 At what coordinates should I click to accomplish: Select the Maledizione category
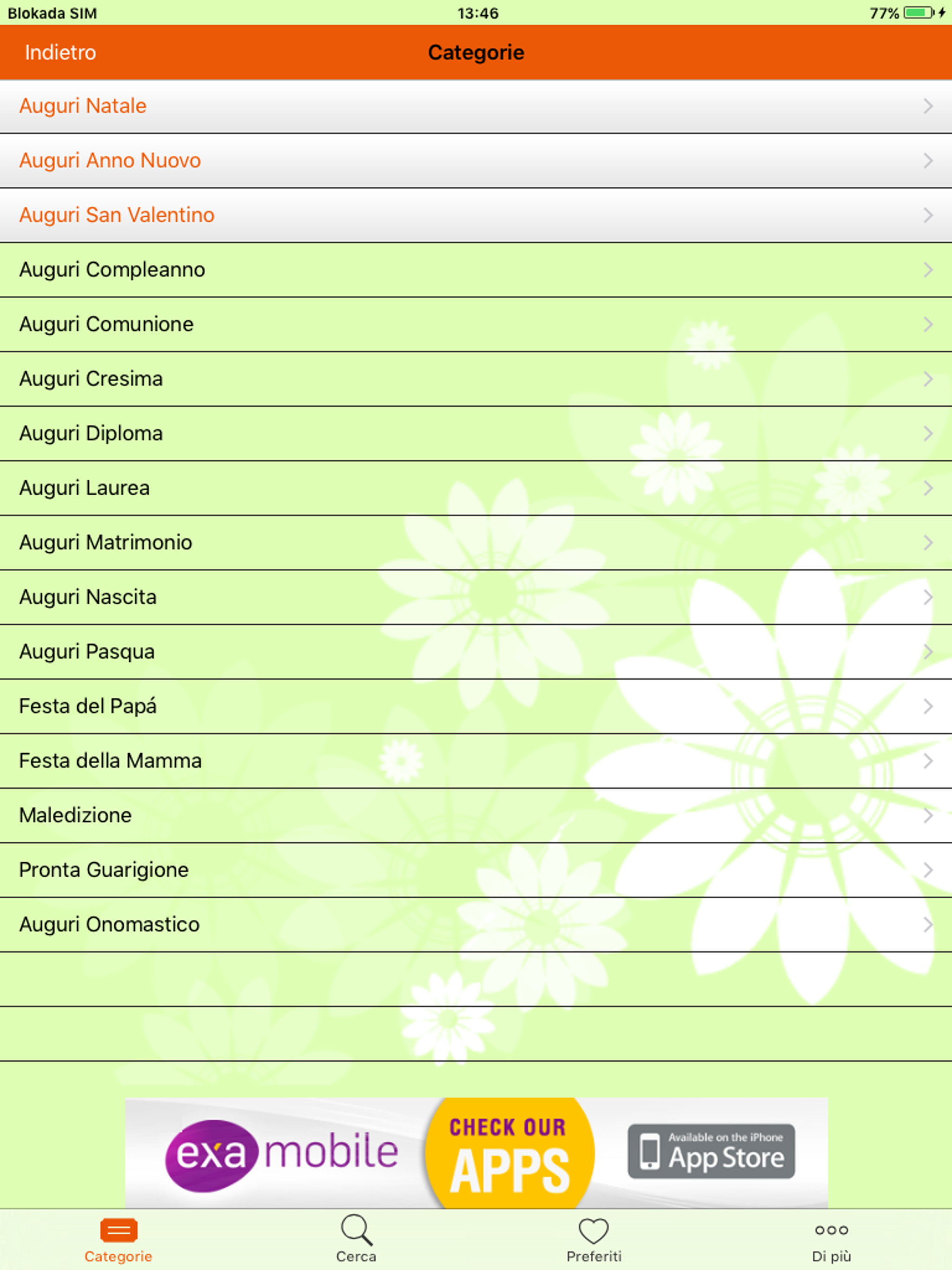[x=75, y=815]
